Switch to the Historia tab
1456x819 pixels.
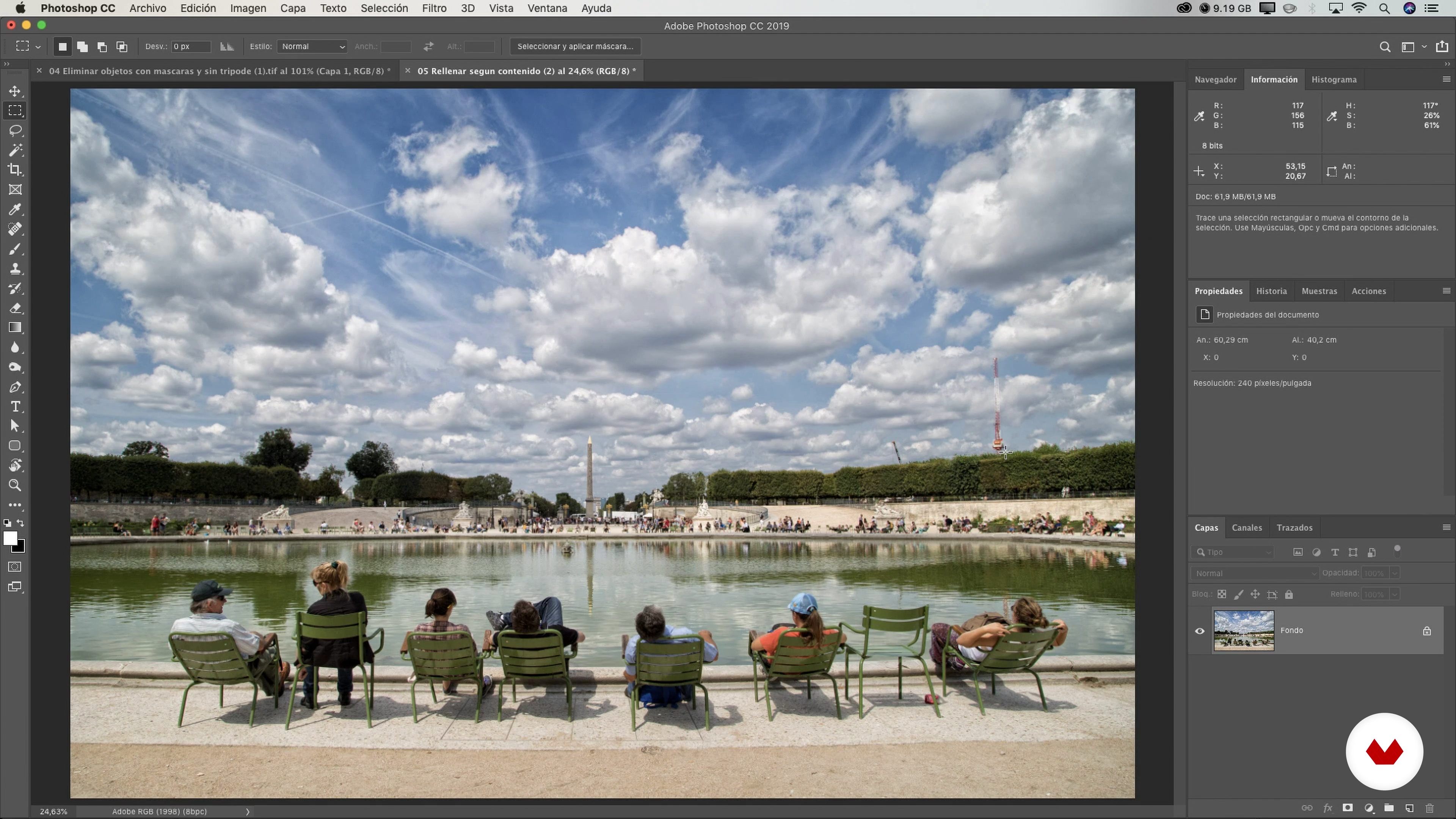pyautogui.click(x=1271, y=291)
